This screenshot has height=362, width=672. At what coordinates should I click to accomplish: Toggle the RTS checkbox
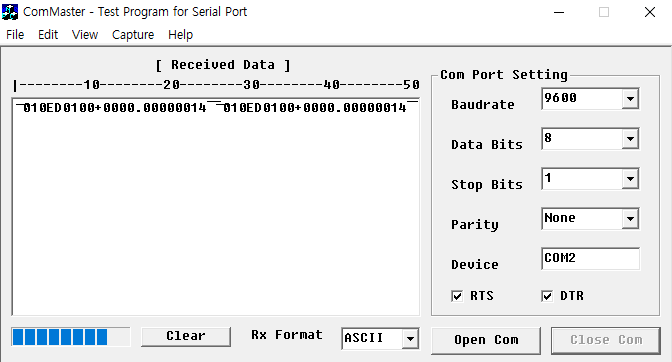(x=457, y=296)
